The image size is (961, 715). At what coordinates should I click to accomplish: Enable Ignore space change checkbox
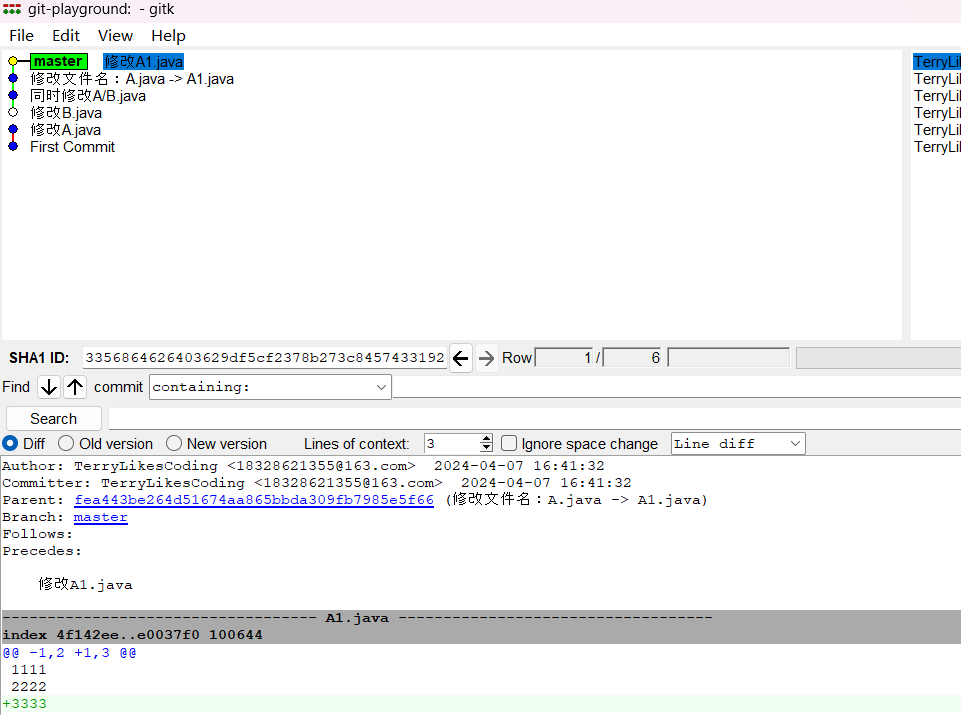[x=509, y=444]
